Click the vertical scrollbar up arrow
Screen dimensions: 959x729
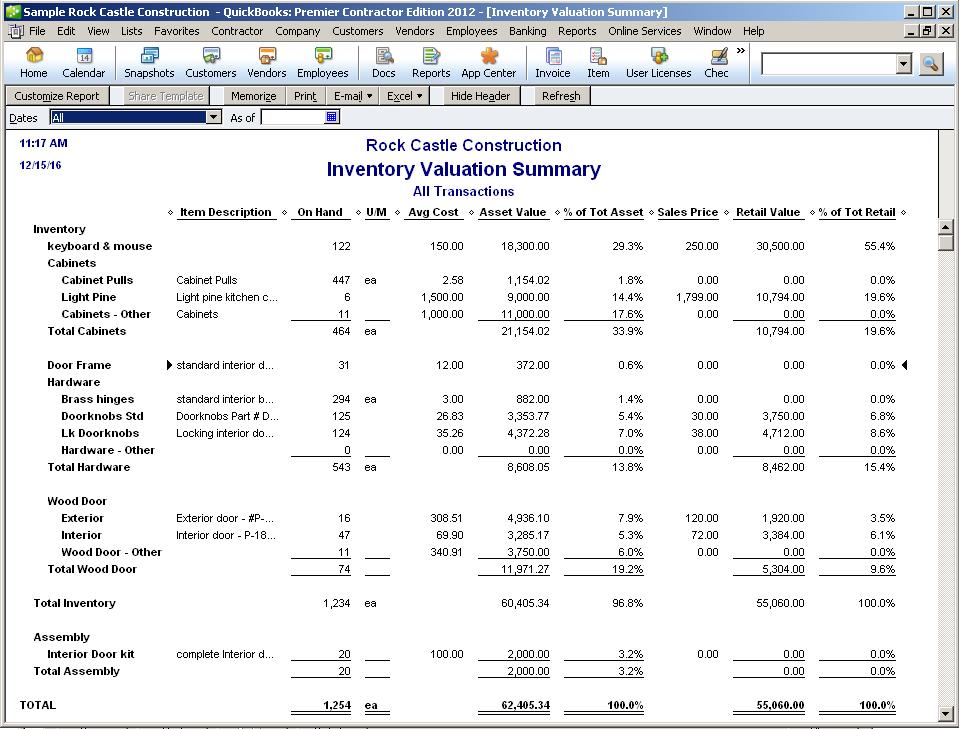click(x=946, y=228)
